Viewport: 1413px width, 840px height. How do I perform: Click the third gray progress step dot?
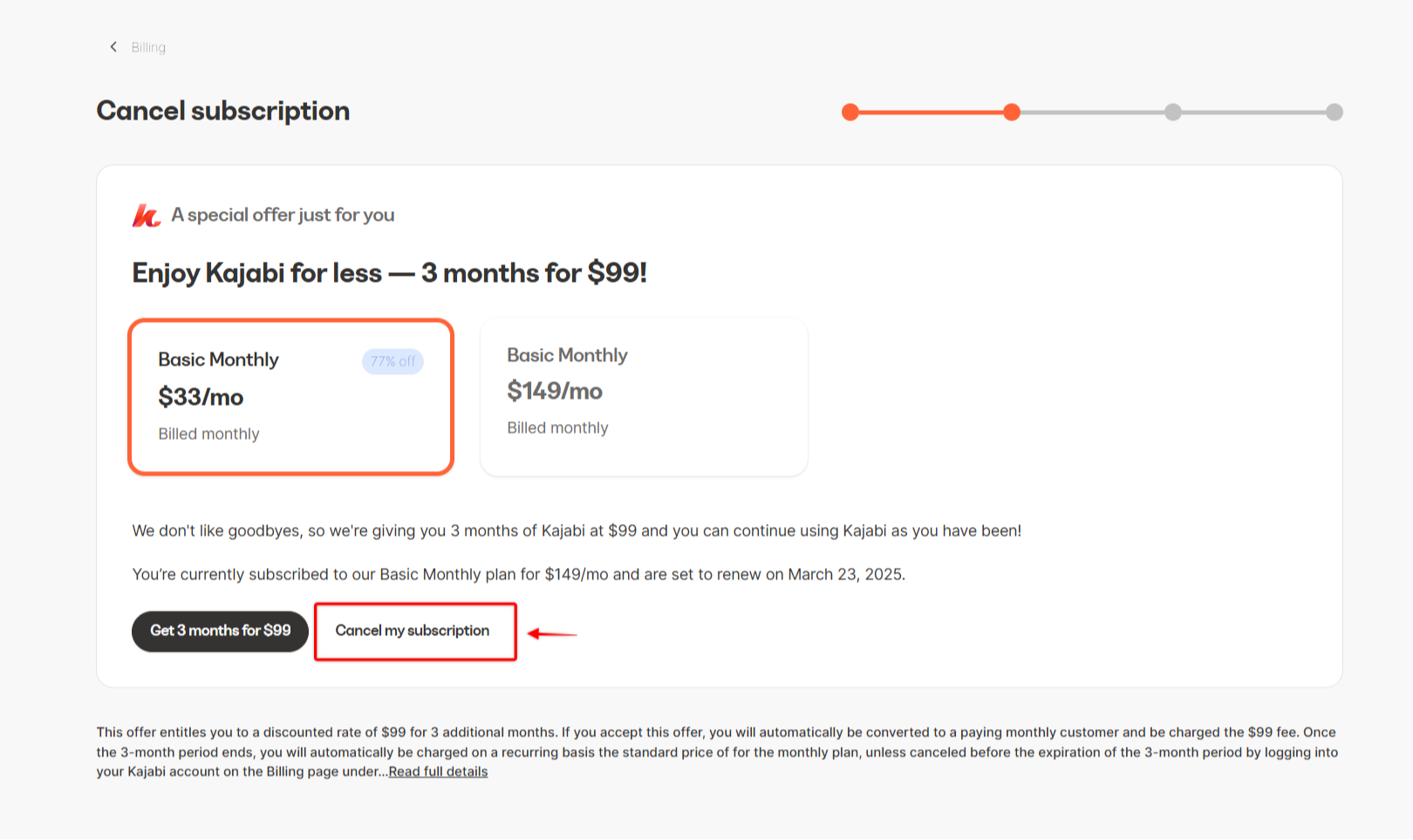(x=1173, y=112)
